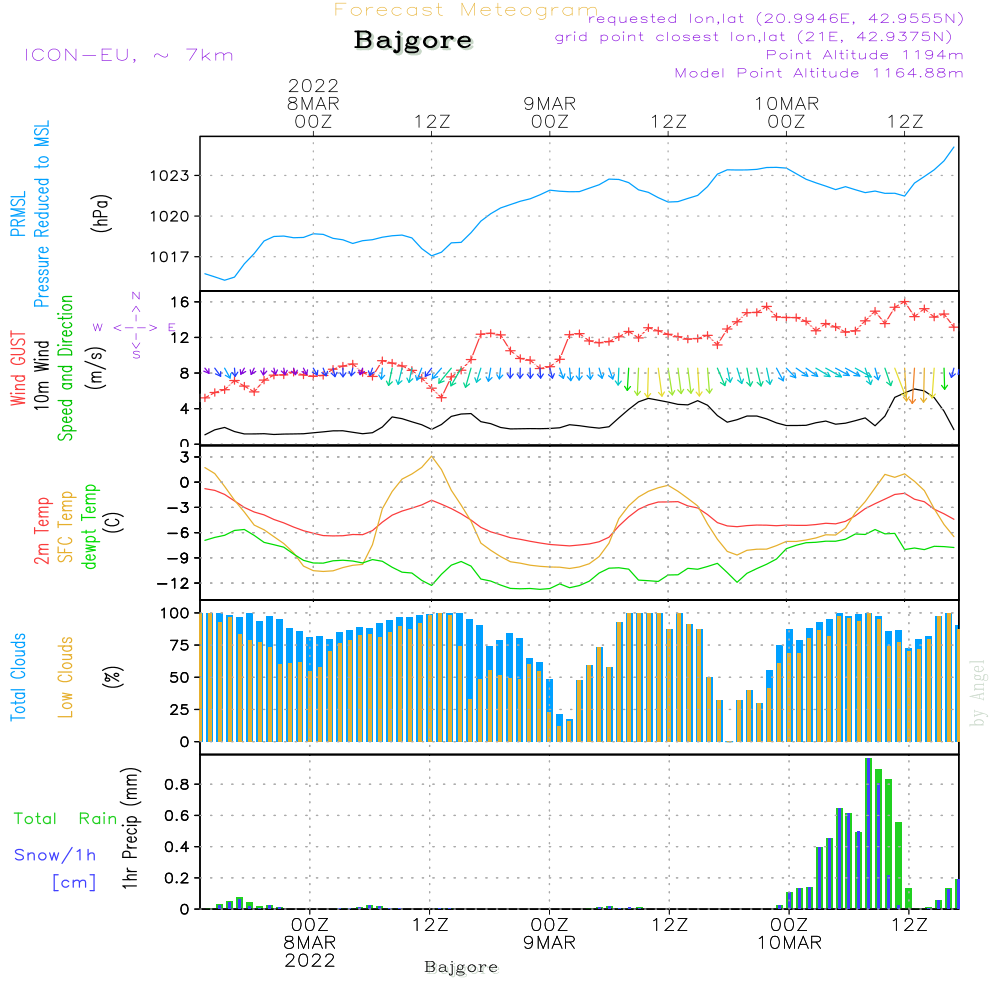Click the 1023 tick on pressure axis
The image size is (1000, 1000).
tap(170, 176)
